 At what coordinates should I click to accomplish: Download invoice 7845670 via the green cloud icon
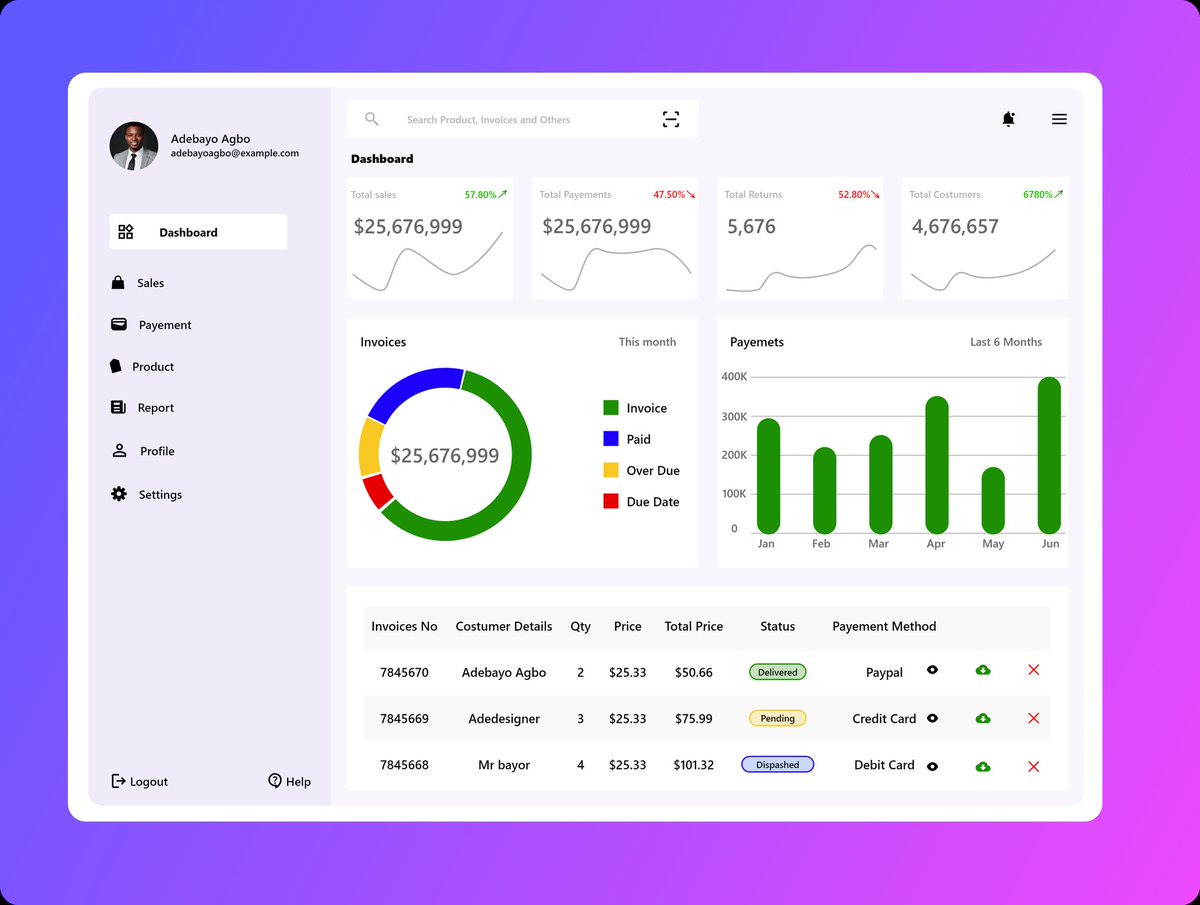[983, 671]
